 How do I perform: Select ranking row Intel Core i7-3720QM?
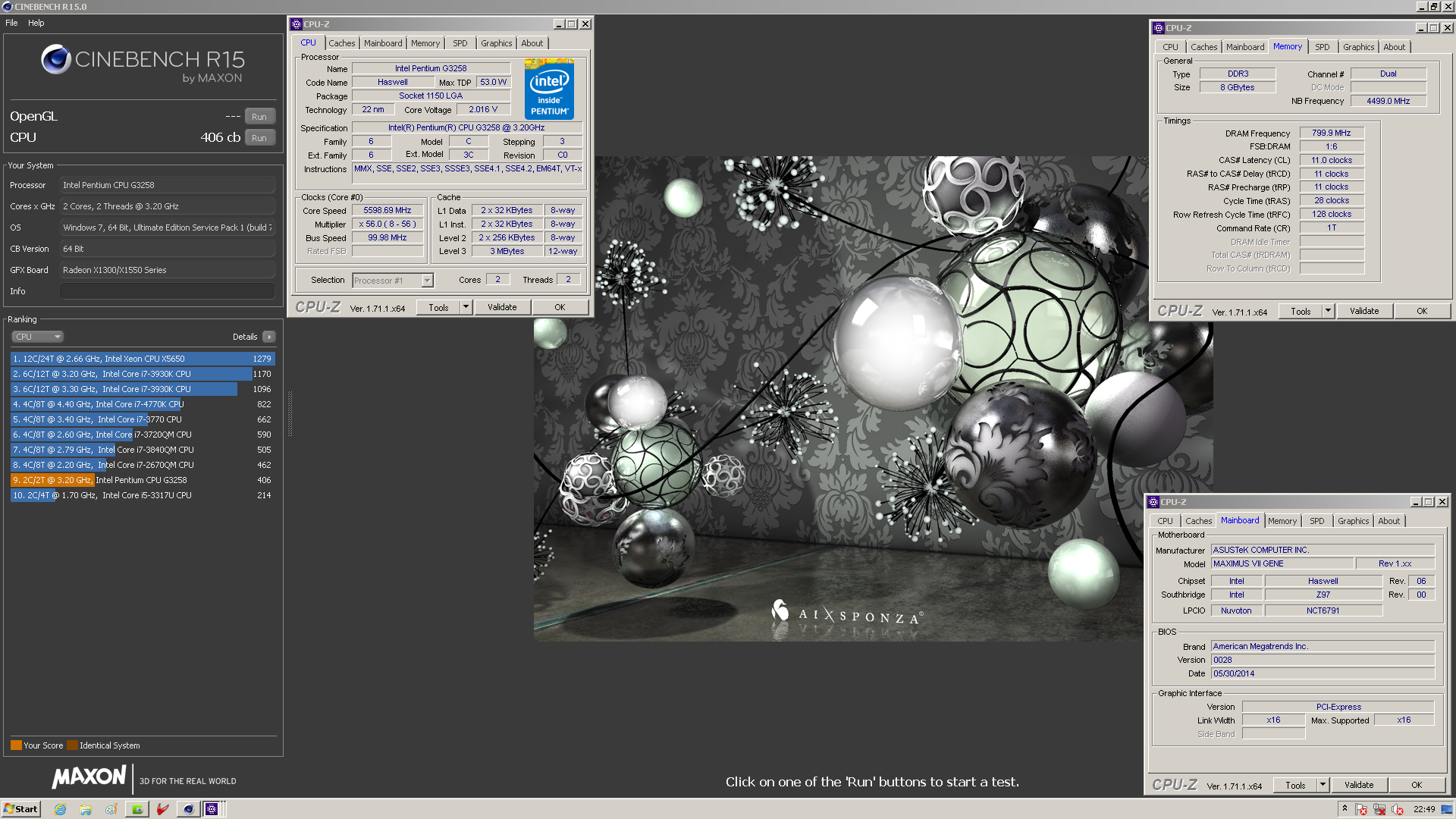143,435
